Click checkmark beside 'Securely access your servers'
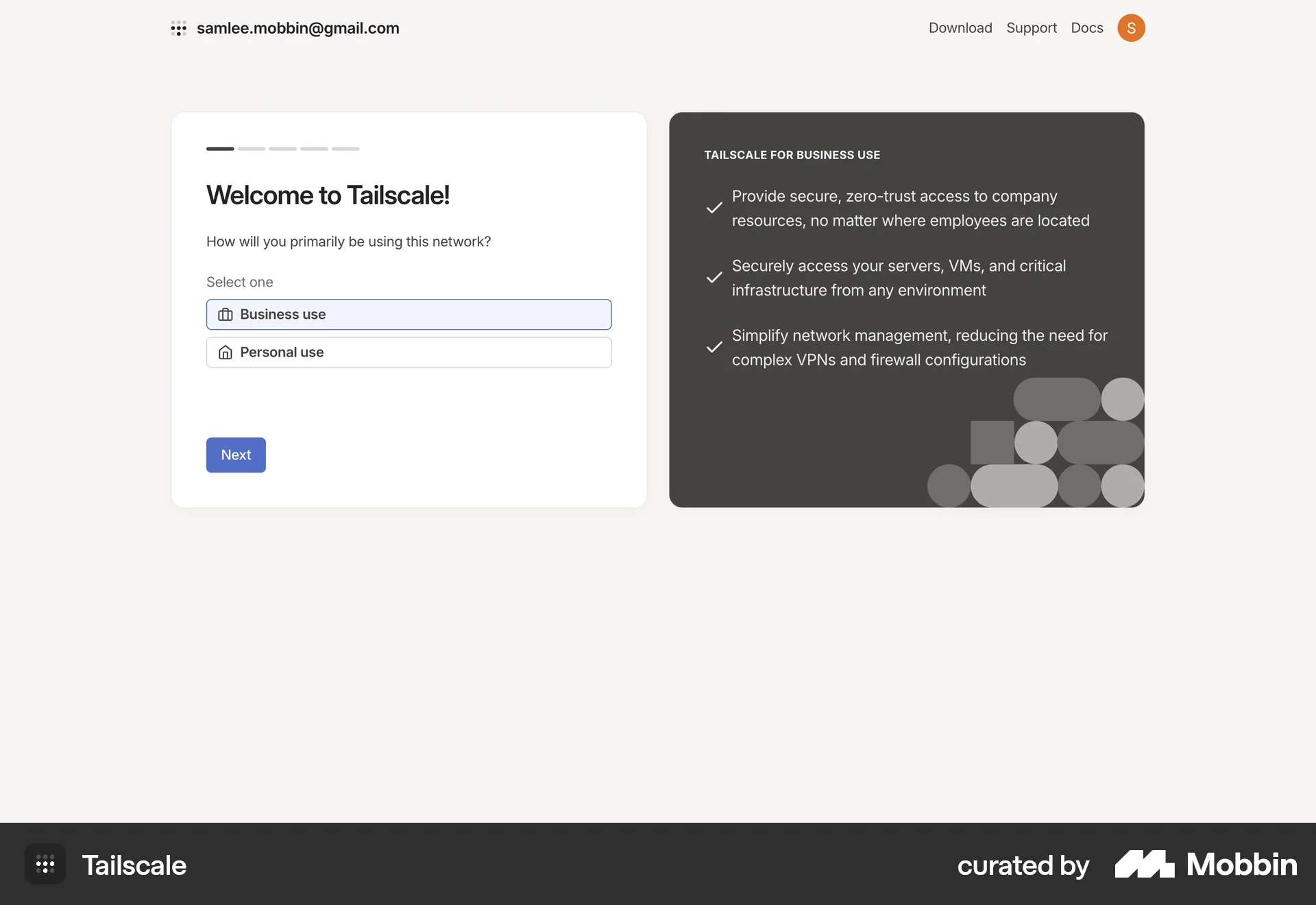Screen dimensions: 1316x905 coord(714,277)
